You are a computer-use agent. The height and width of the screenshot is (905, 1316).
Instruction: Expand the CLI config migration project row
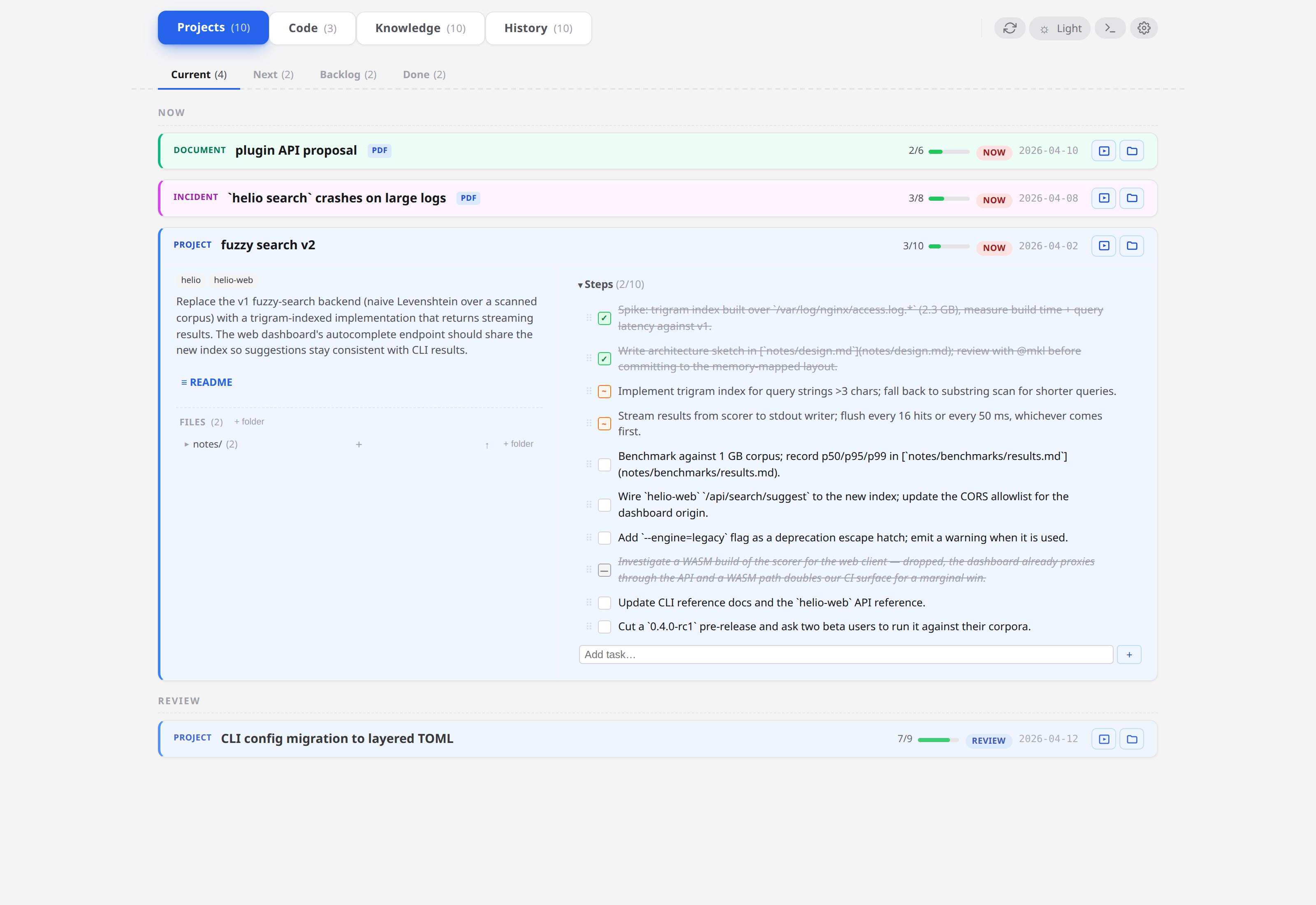(337, 739)
